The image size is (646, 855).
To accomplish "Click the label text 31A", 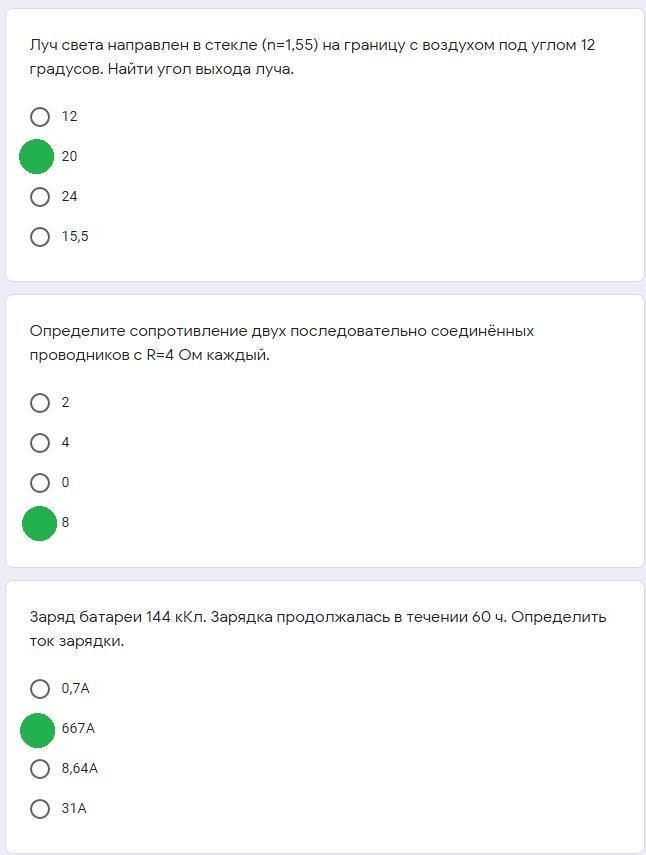I will [x=74, y=809].
